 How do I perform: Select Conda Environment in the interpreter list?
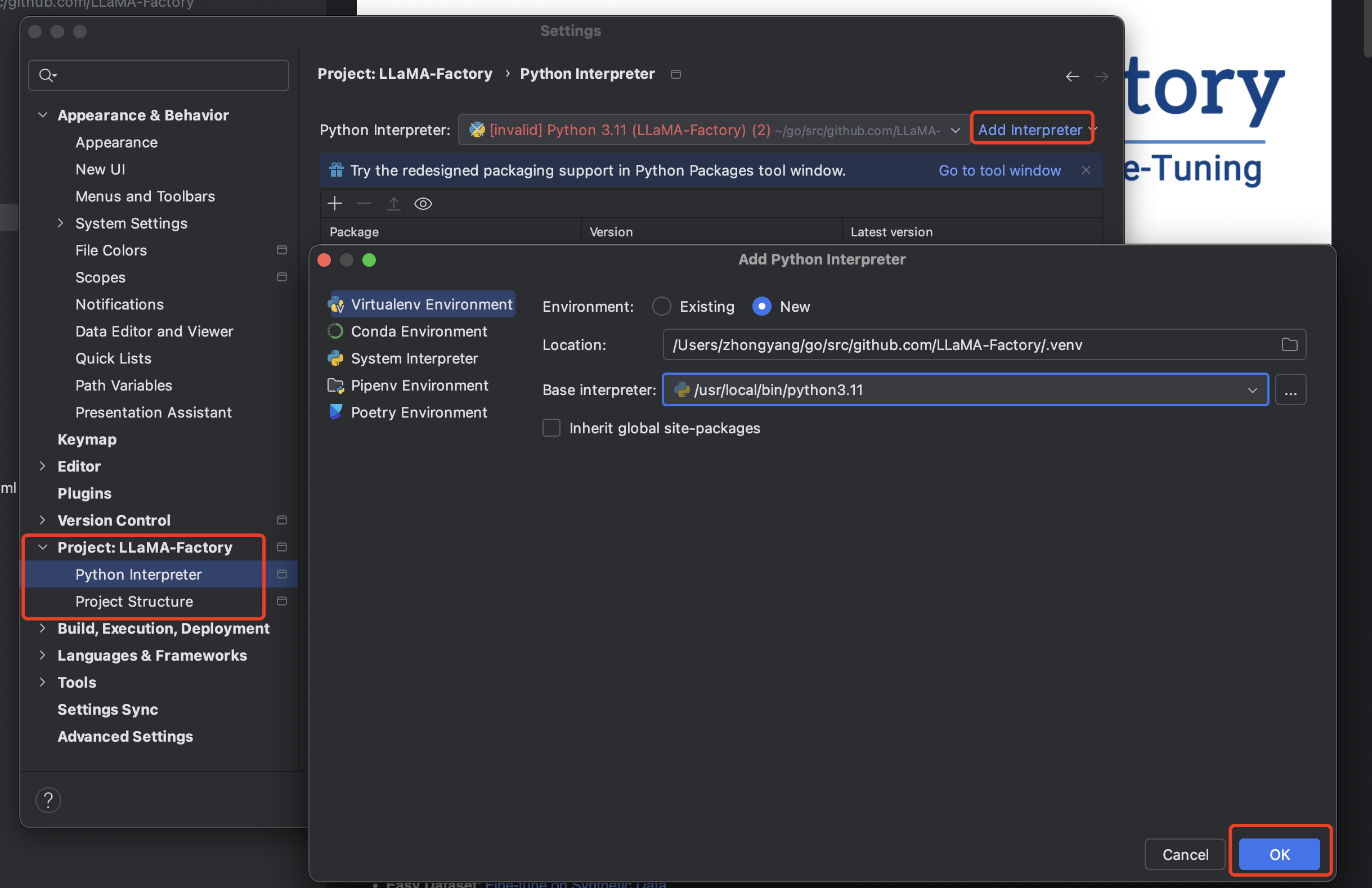coord(419,331)
